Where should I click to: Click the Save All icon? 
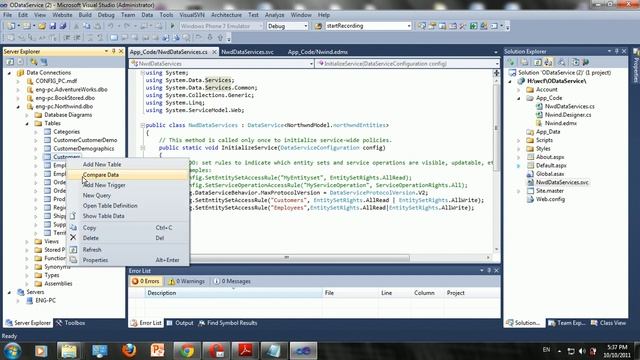(63, 26)
